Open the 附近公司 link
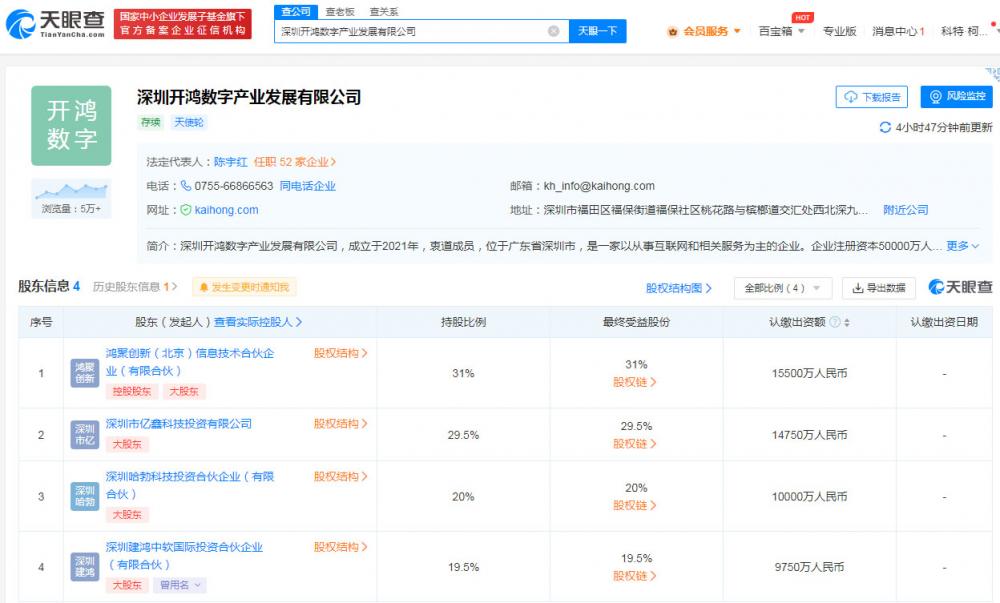 [905, 210]
